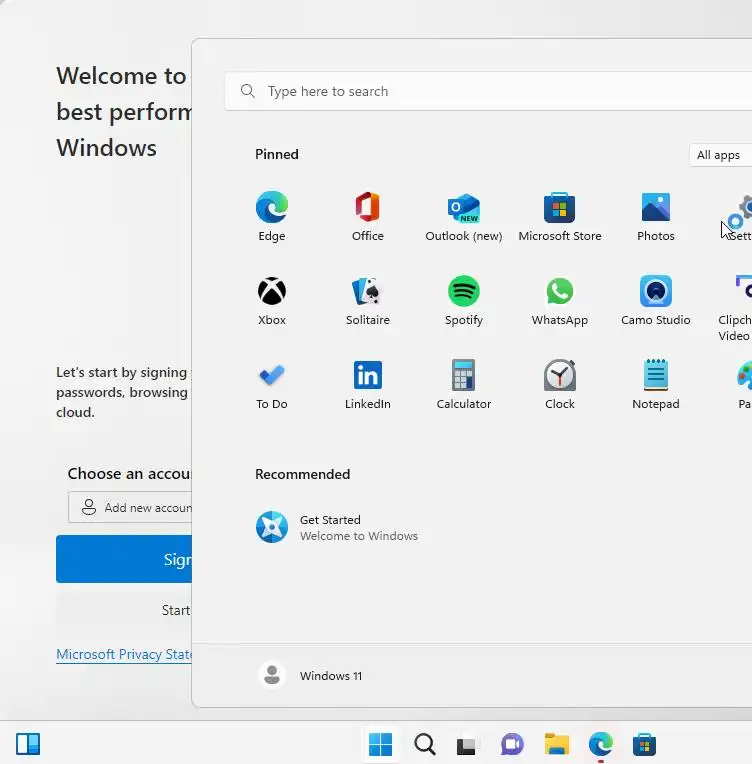Open Task View on taskbar

466,744
